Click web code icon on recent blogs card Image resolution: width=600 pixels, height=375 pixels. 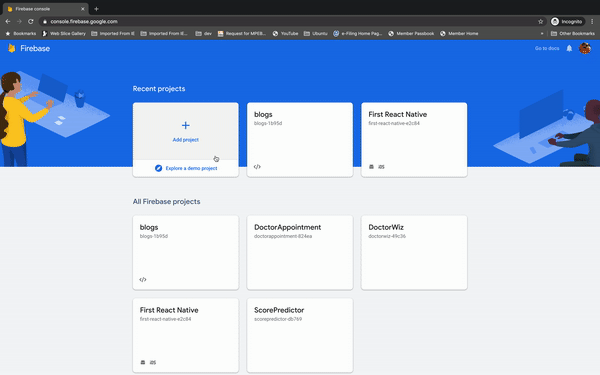tap(257, 166)
